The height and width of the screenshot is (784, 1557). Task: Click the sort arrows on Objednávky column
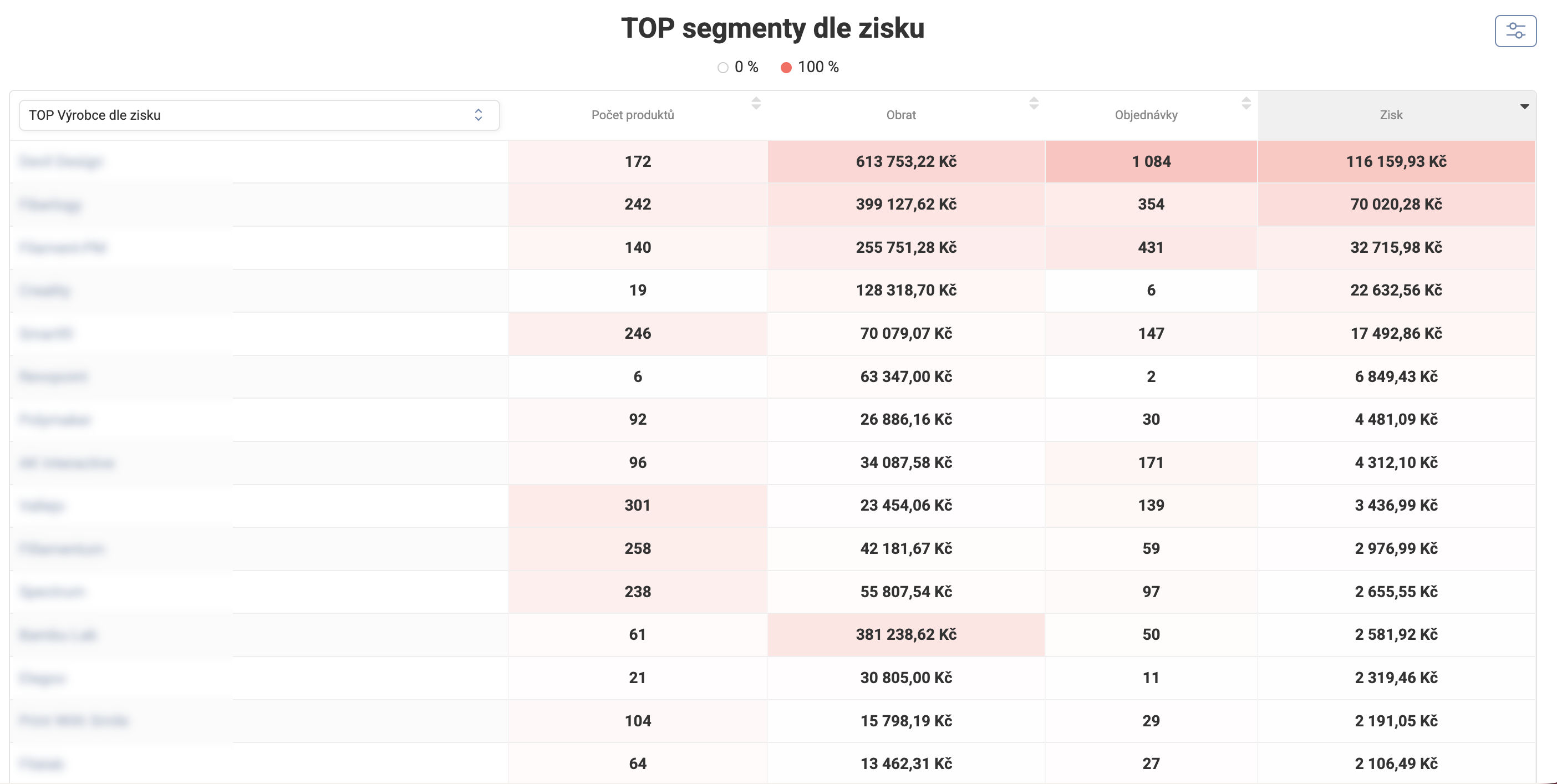point(1246,103)
